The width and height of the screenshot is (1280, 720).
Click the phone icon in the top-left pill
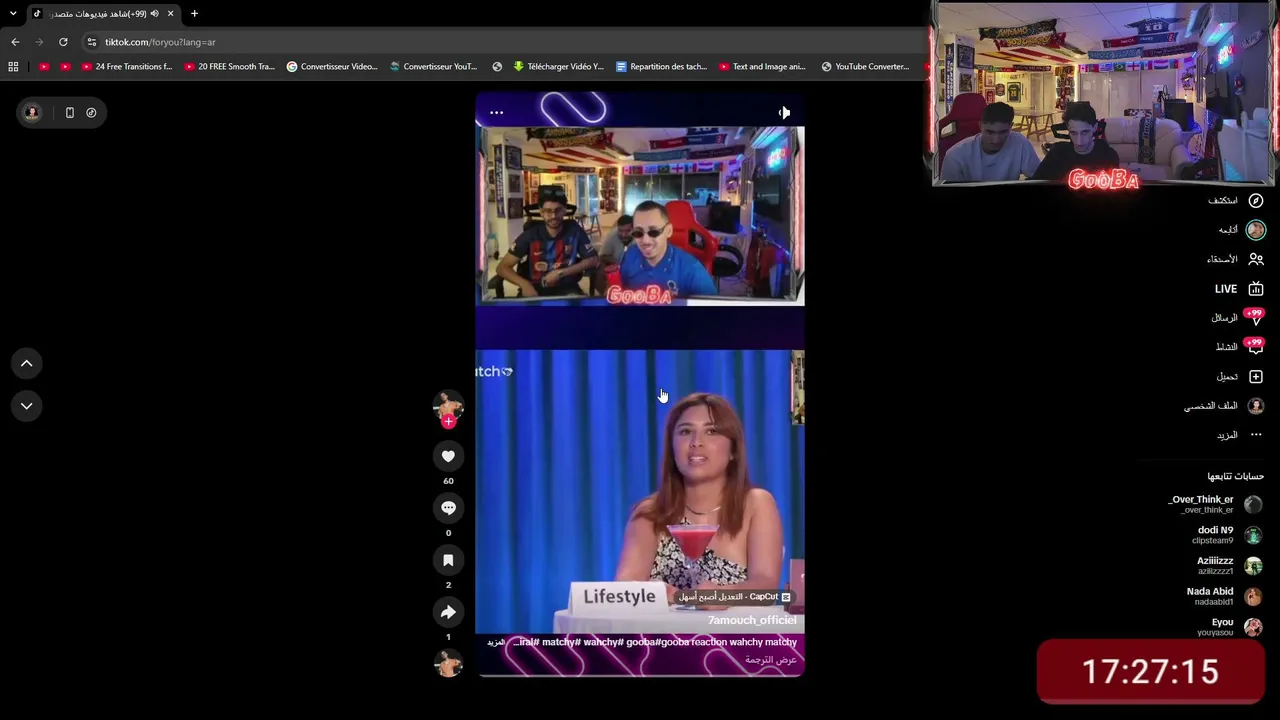click(70, 113)
